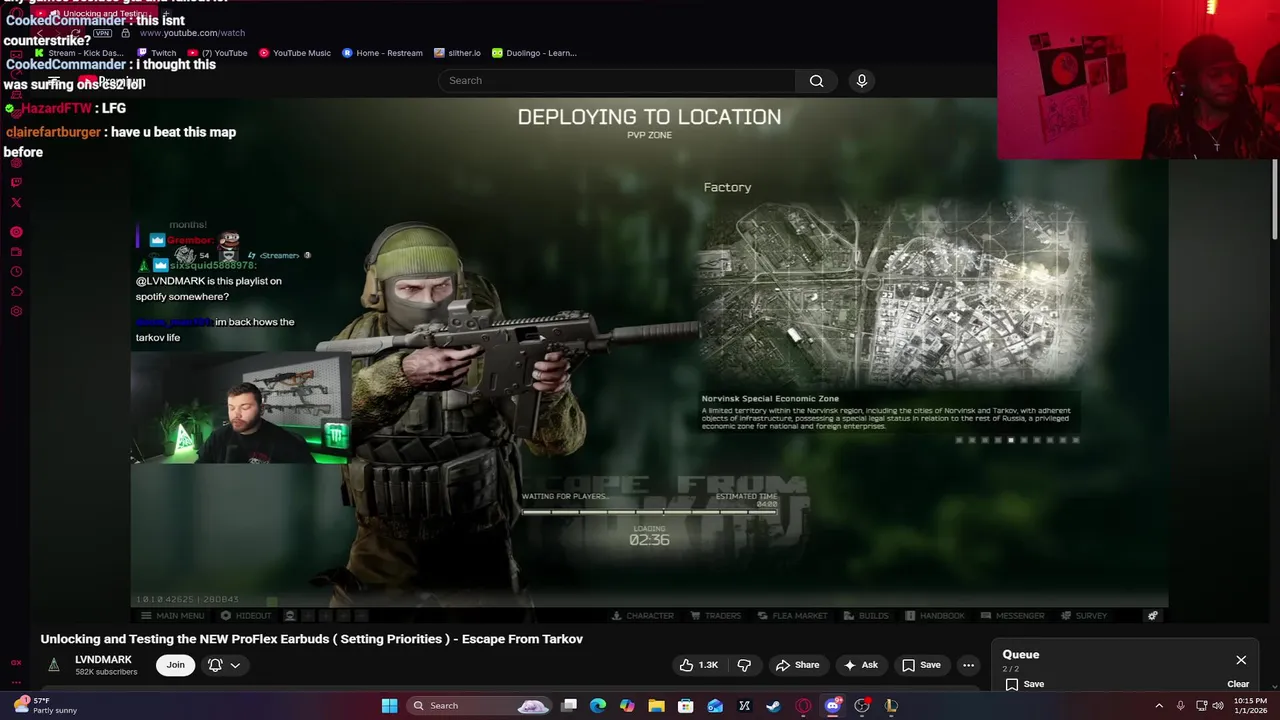Close the Queue panel

coord(1241,660)
